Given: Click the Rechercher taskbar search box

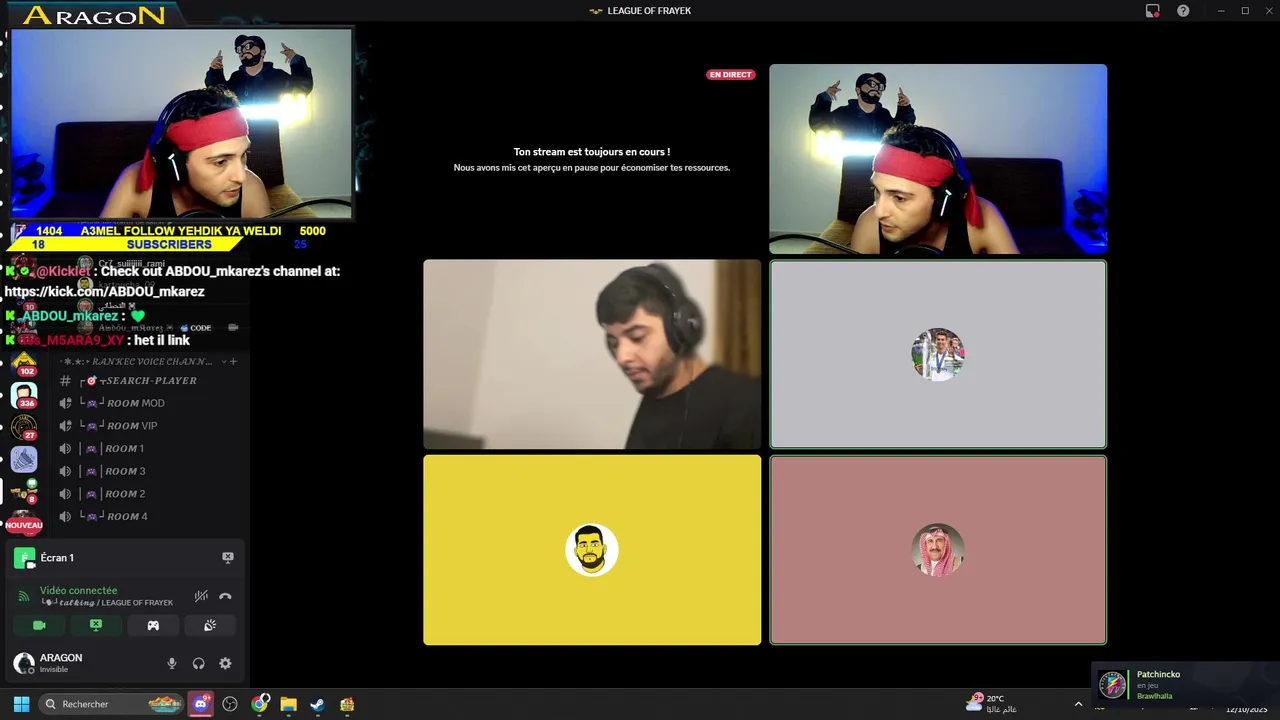Looking at the screenshot, I should pyautogui.click(x=112, y=704).
